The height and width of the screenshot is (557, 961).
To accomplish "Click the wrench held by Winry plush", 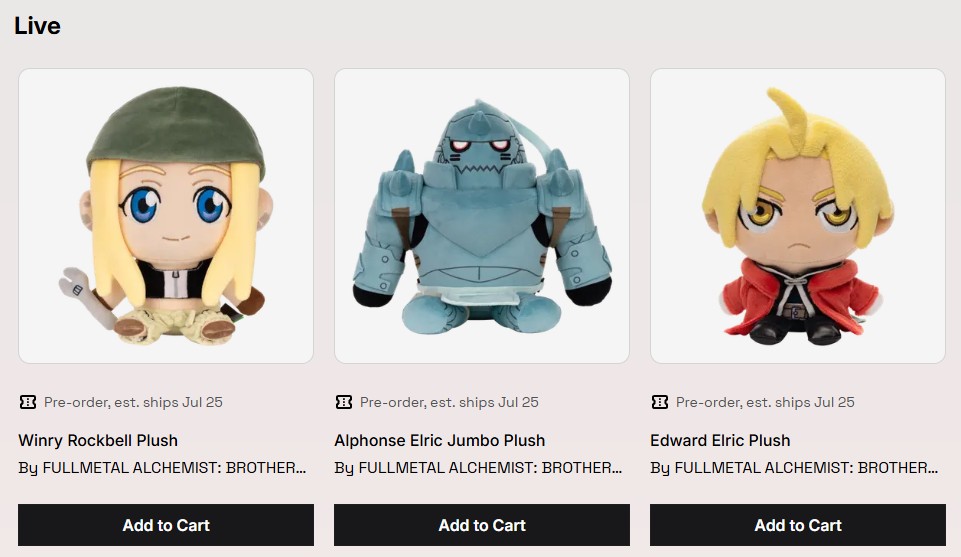I will (x=85, y=296).
